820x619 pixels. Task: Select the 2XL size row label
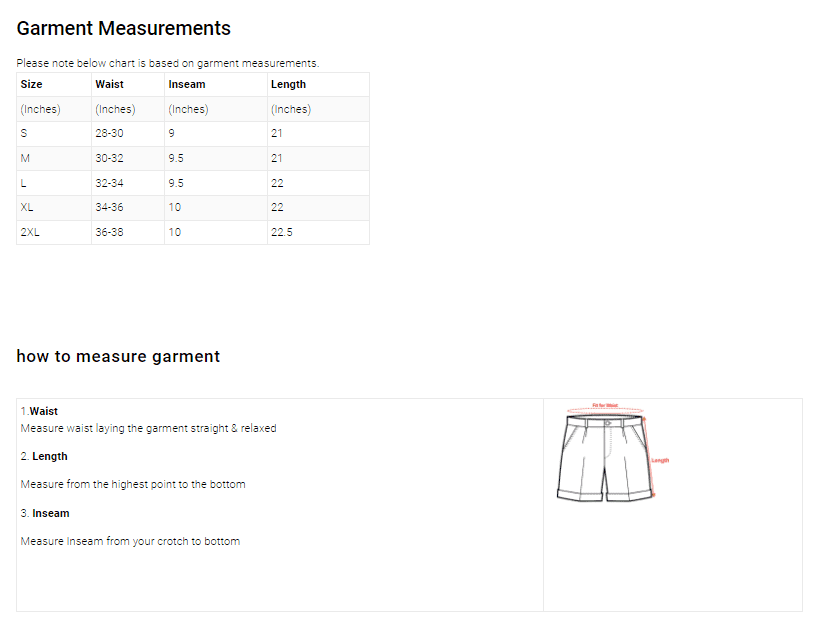[30, 232]
